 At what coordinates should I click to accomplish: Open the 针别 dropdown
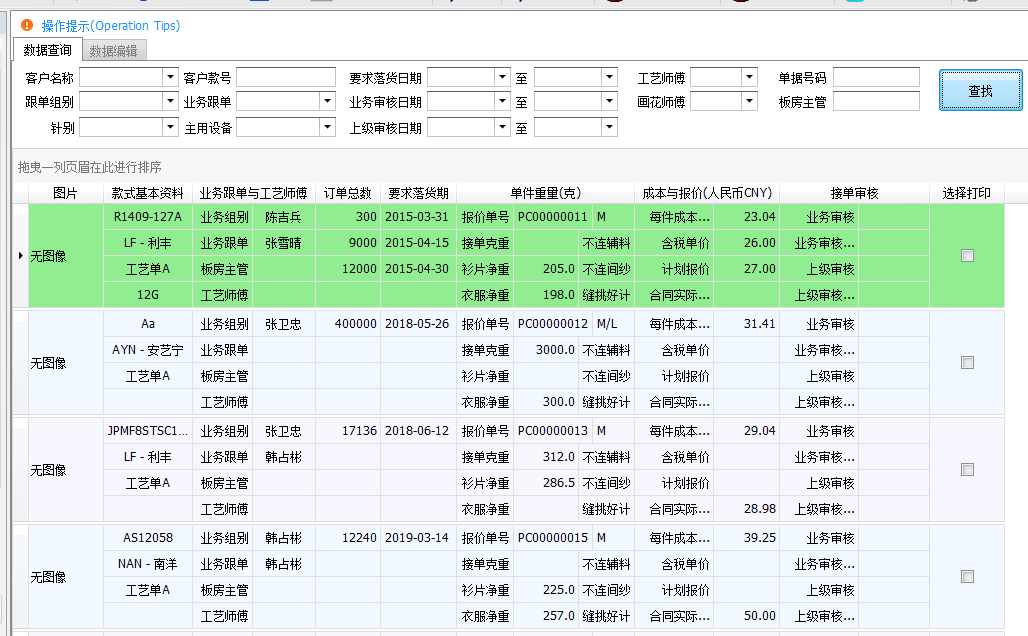tap(170, 127)
